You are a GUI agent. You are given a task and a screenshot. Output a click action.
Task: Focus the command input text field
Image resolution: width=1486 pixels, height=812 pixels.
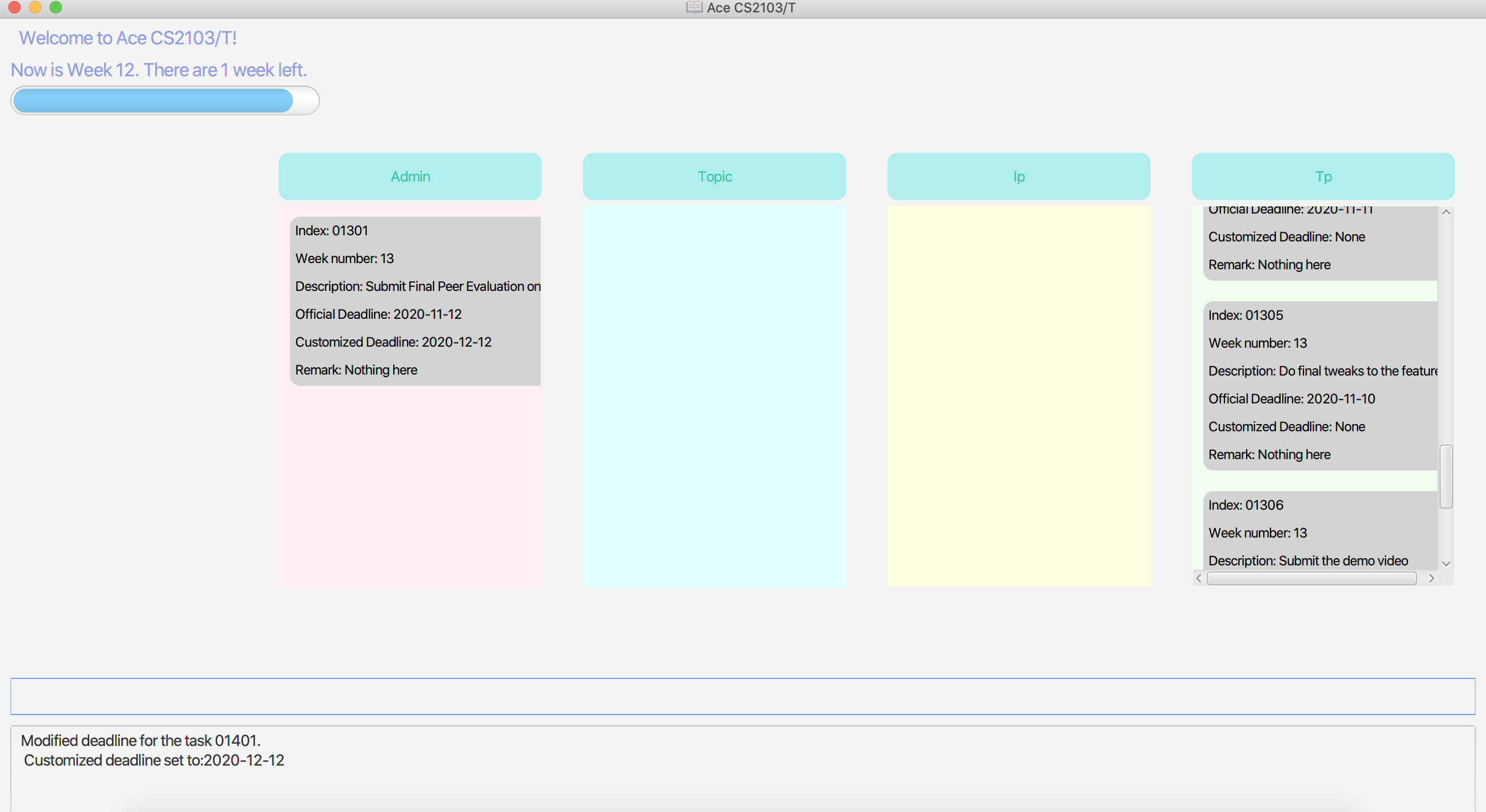(742, 696)
